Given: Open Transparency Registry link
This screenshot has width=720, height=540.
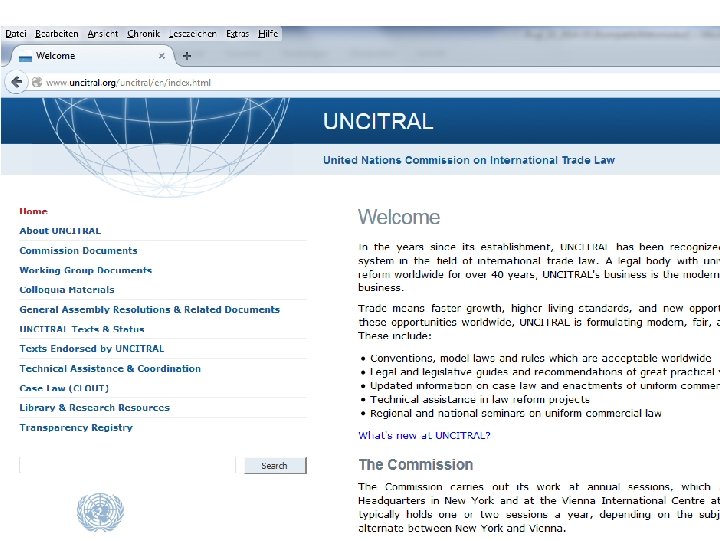Looking at the screenshot, I should point(76,428).
